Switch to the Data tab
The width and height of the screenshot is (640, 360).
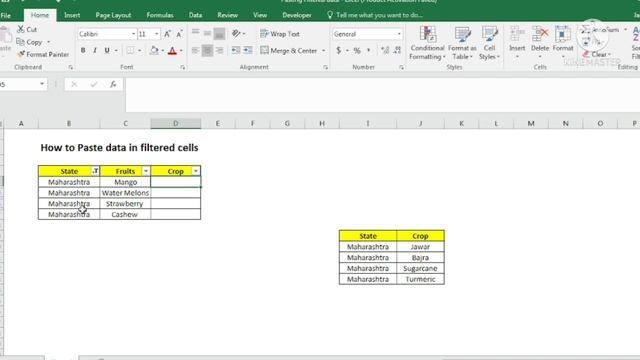[195, 15]
